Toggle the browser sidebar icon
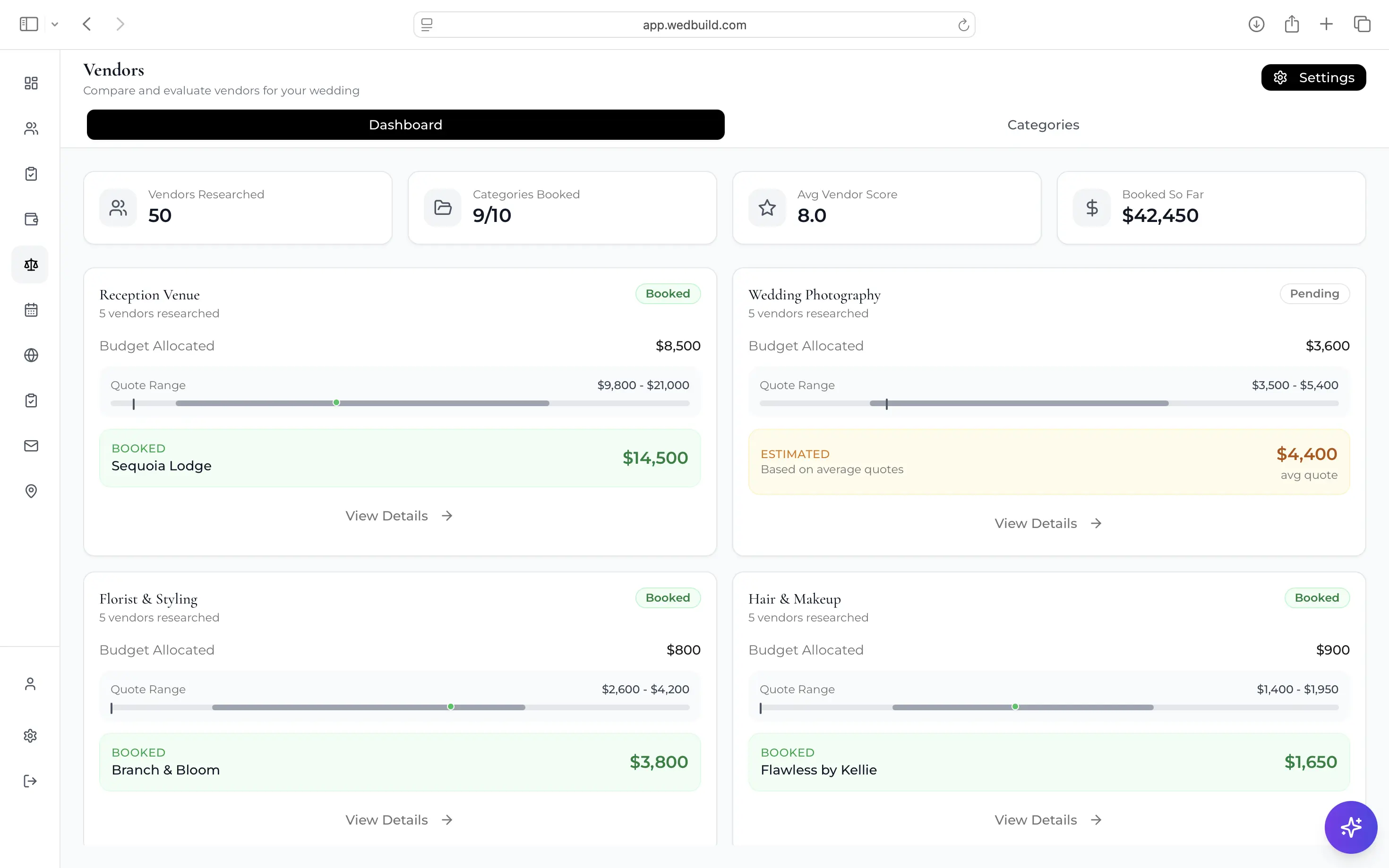 pyautogui.click(x=29, y=24)
